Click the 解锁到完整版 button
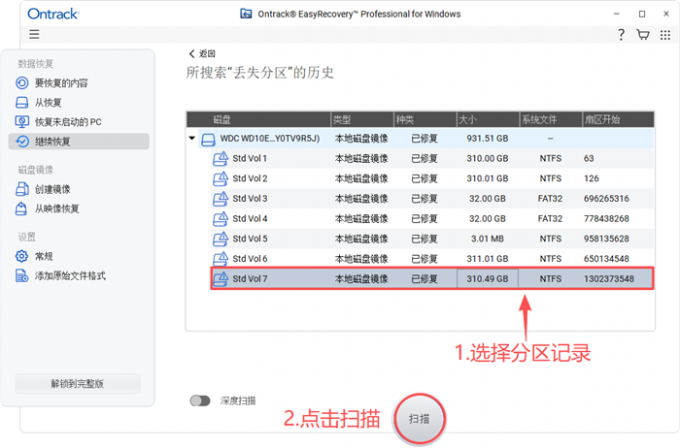The image size is (680, 448). point(78,384)
